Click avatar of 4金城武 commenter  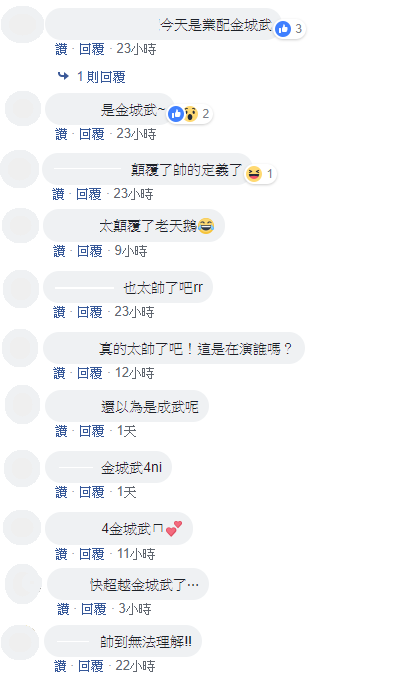[22, 527]
